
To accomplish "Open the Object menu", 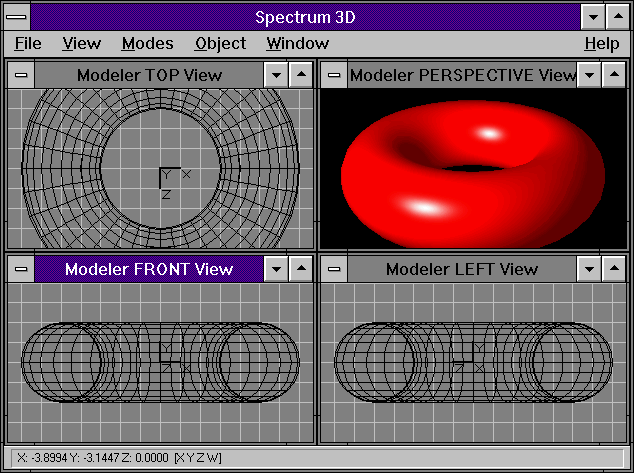I will (220, 43).
